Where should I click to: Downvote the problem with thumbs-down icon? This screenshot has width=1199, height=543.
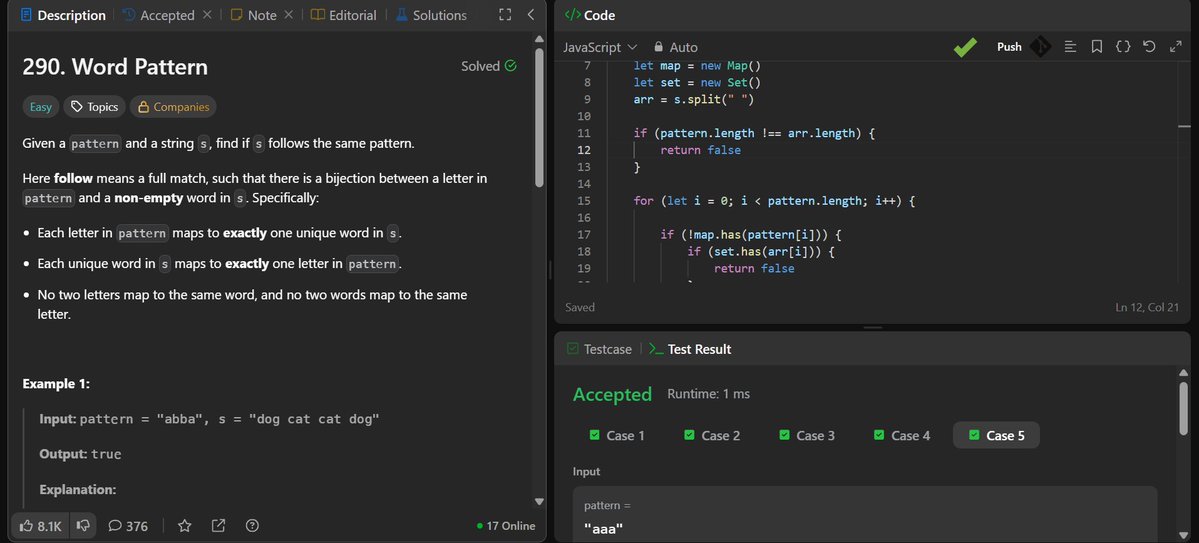point(84,526)
